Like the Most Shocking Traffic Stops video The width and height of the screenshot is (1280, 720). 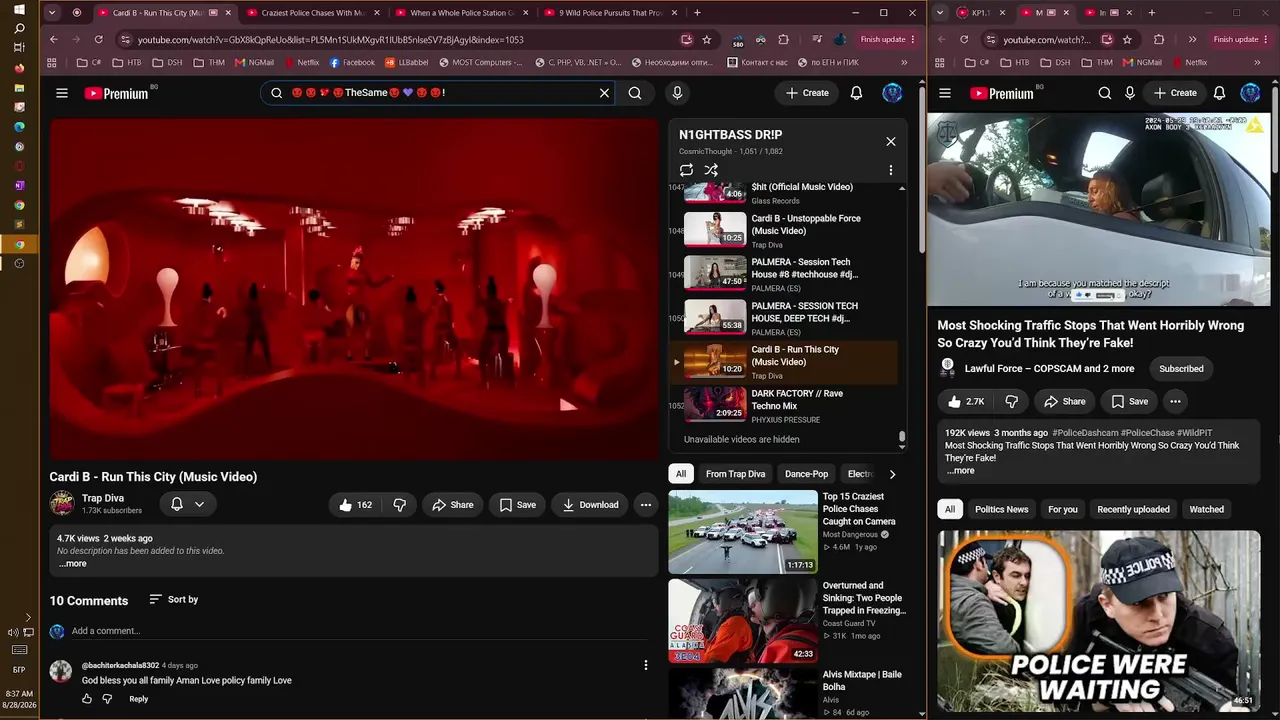click(966, 401)
